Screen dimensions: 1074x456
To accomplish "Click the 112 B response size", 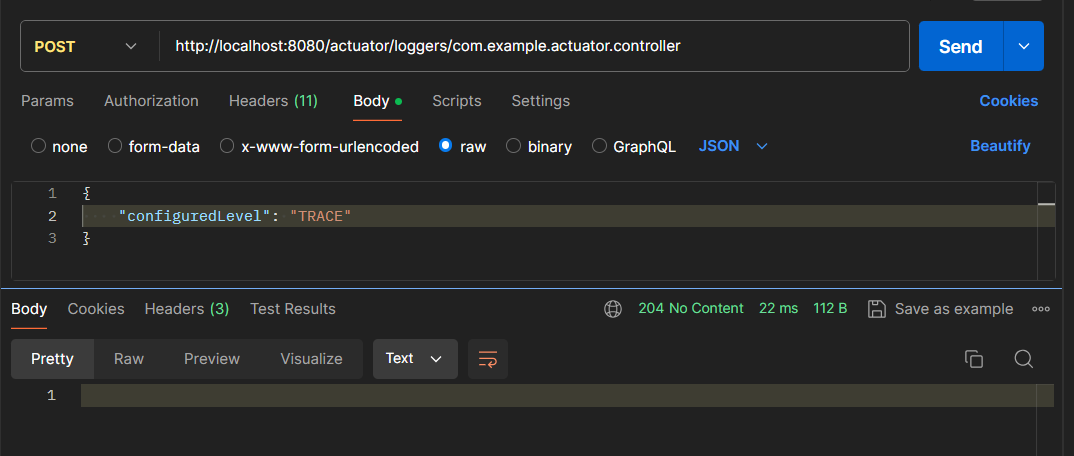I will tap(830, 309).
